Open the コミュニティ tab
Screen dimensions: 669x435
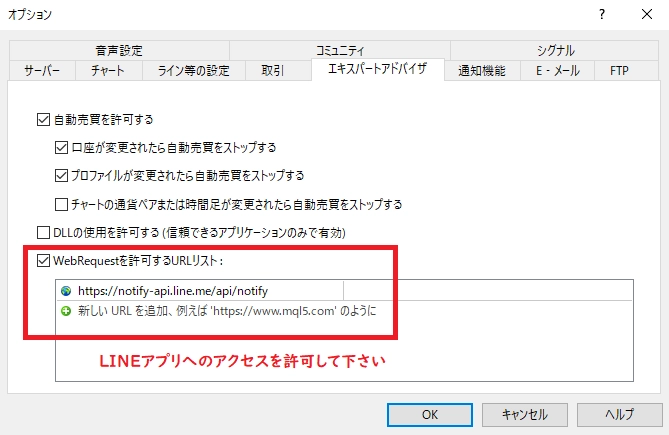[340, 50]
